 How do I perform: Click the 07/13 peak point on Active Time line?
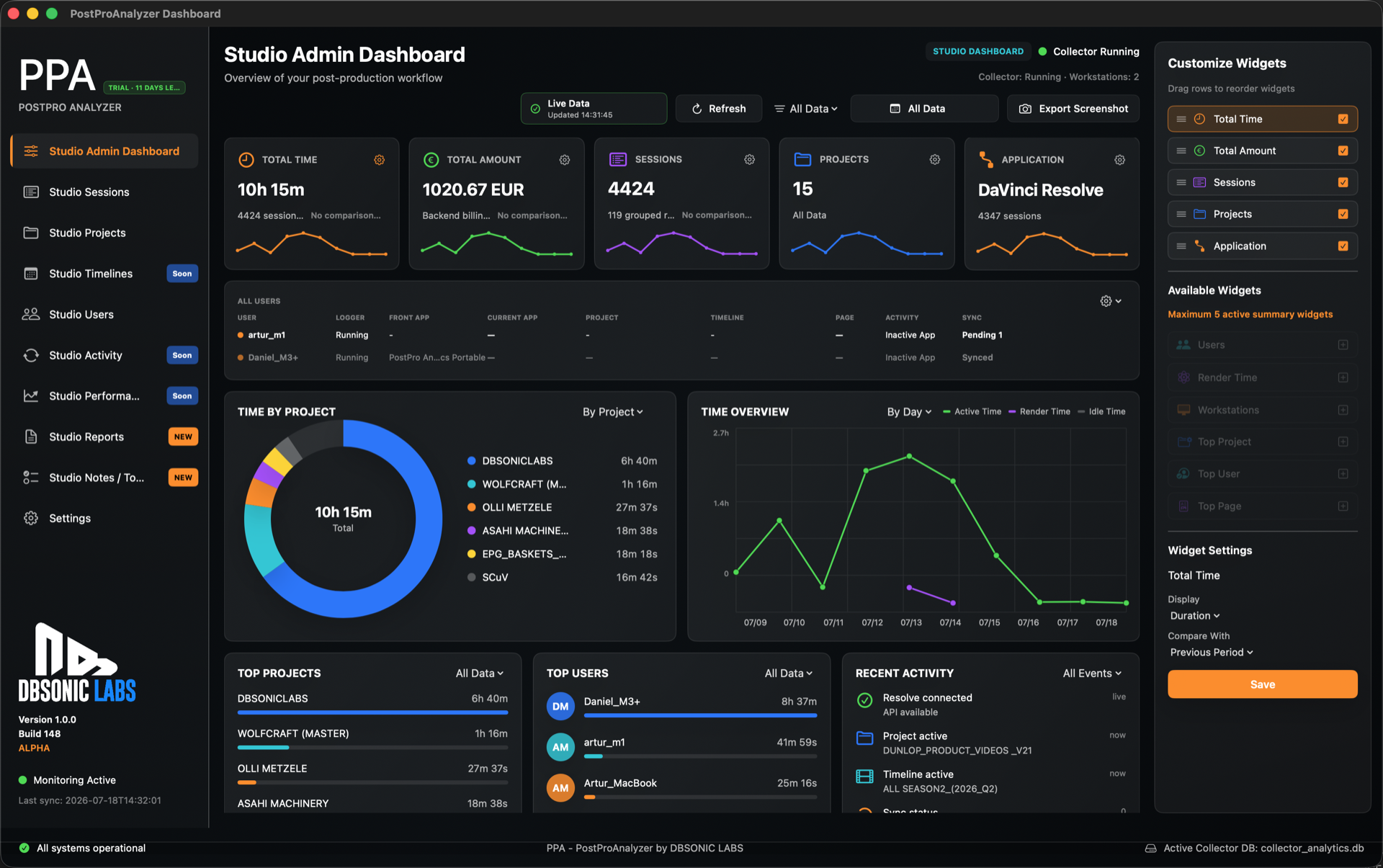(909, 456)
